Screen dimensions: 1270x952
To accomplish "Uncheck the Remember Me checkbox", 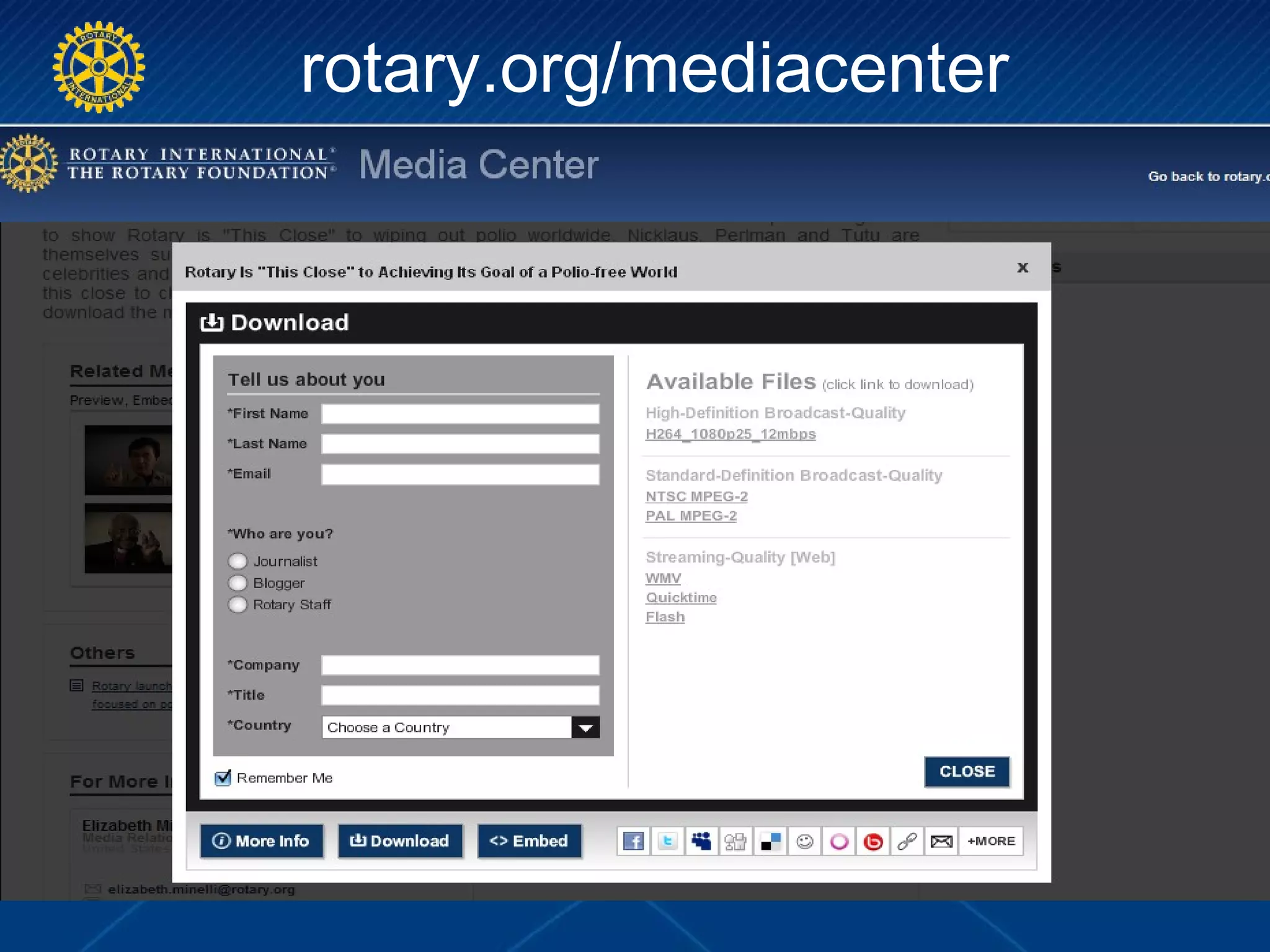I will point(223,777).
